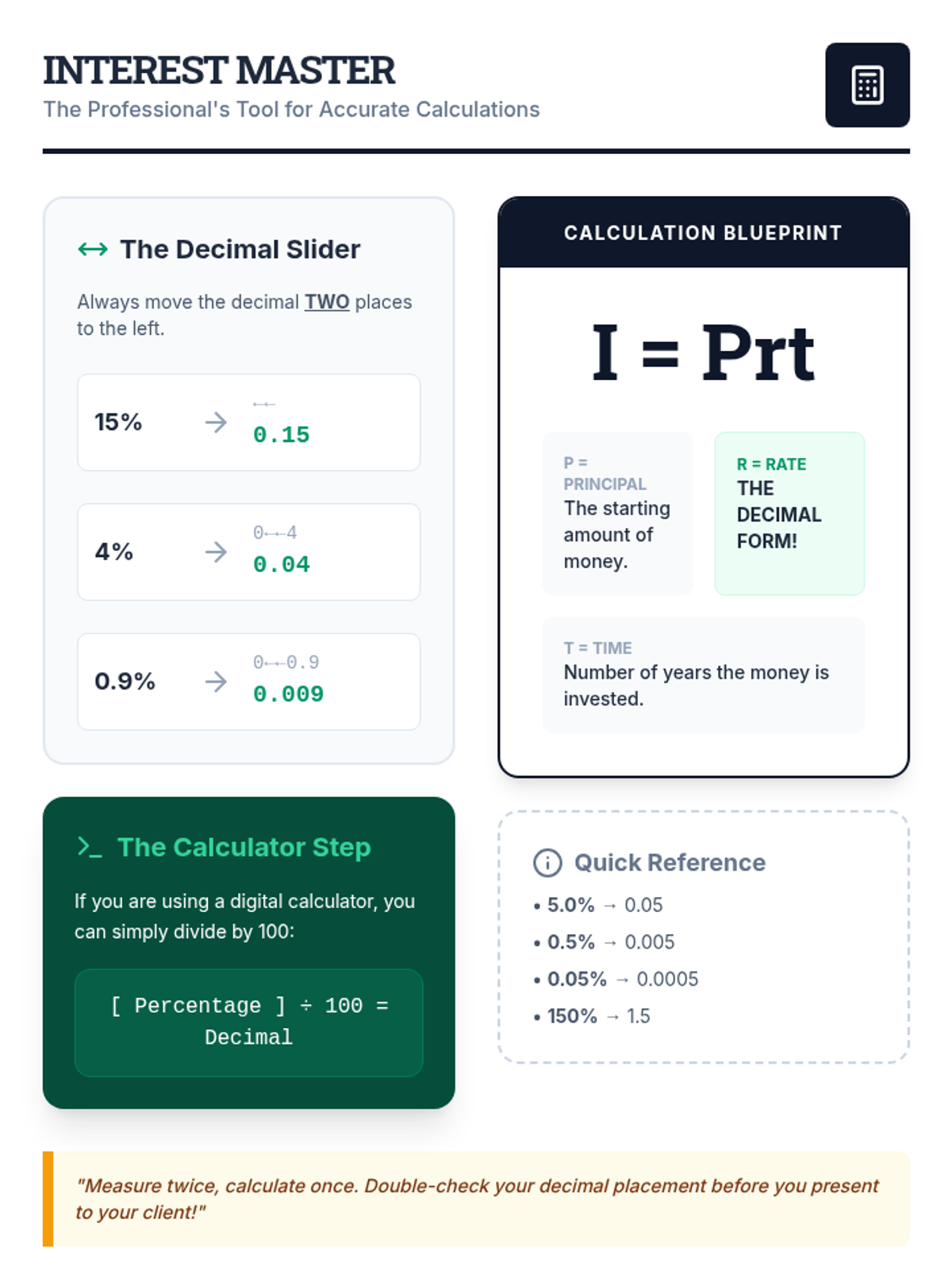The image size is (952, 1270).
Task: Click the Calculation Blueprint header bar
Action: coord(704,233)
